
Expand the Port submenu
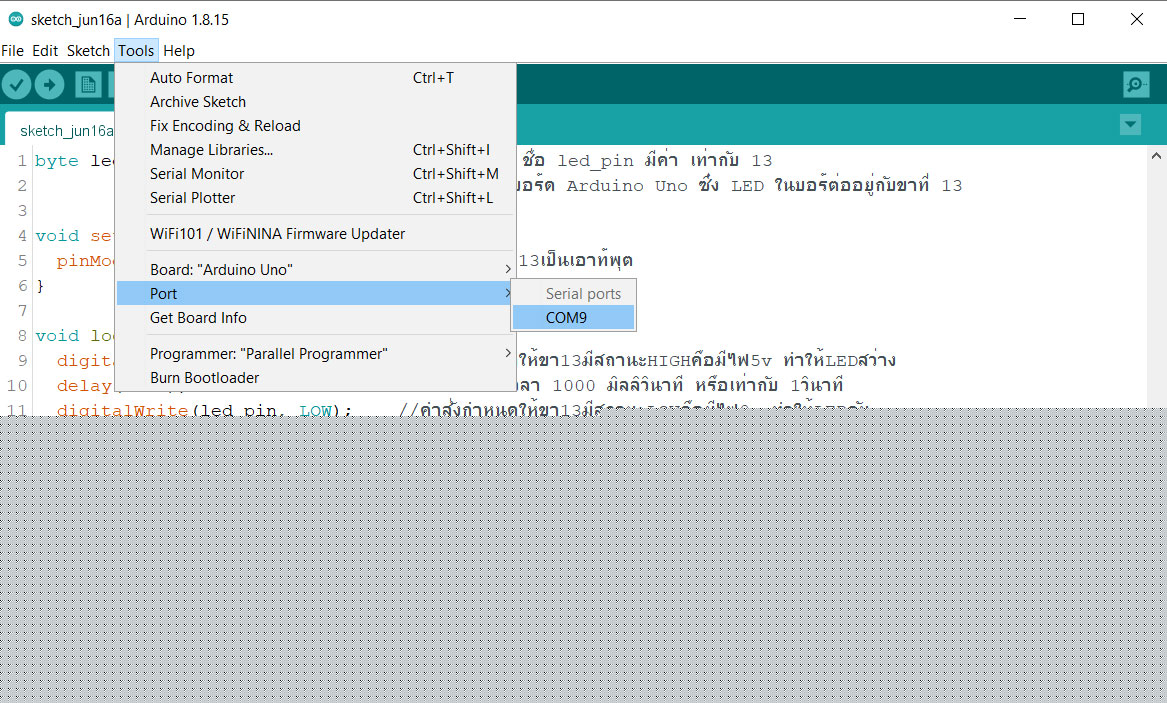point(316,293)
